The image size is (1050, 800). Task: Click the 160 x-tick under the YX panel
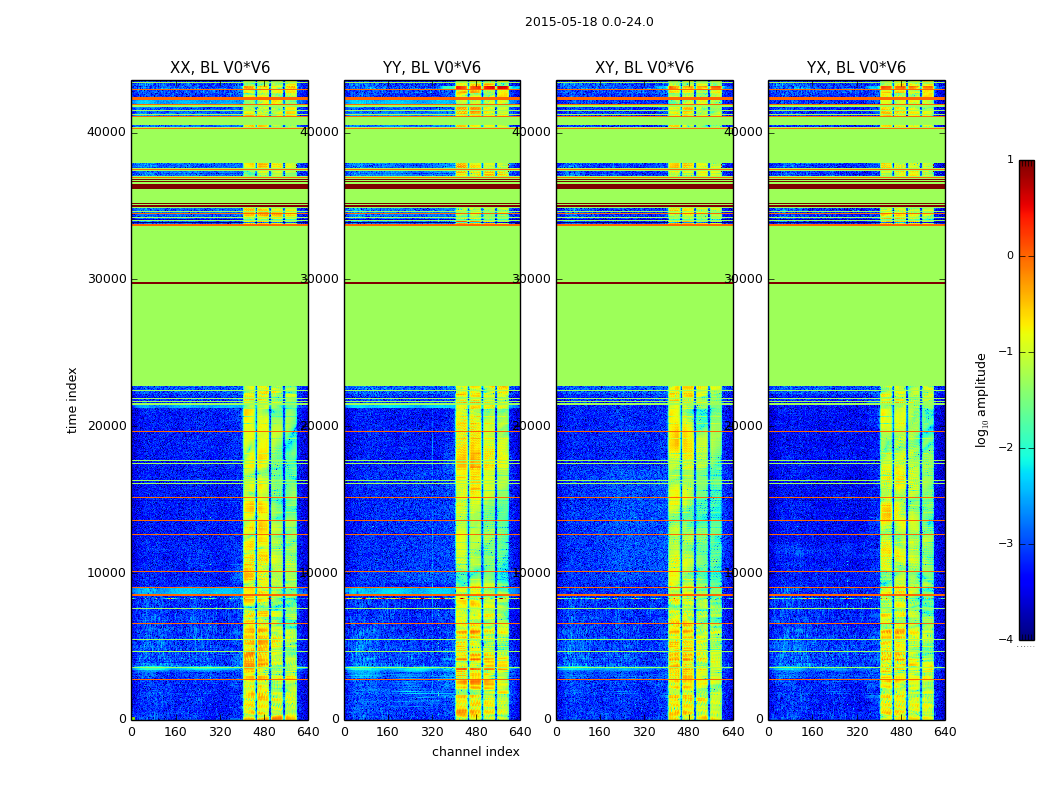click(x=812, y=732)
